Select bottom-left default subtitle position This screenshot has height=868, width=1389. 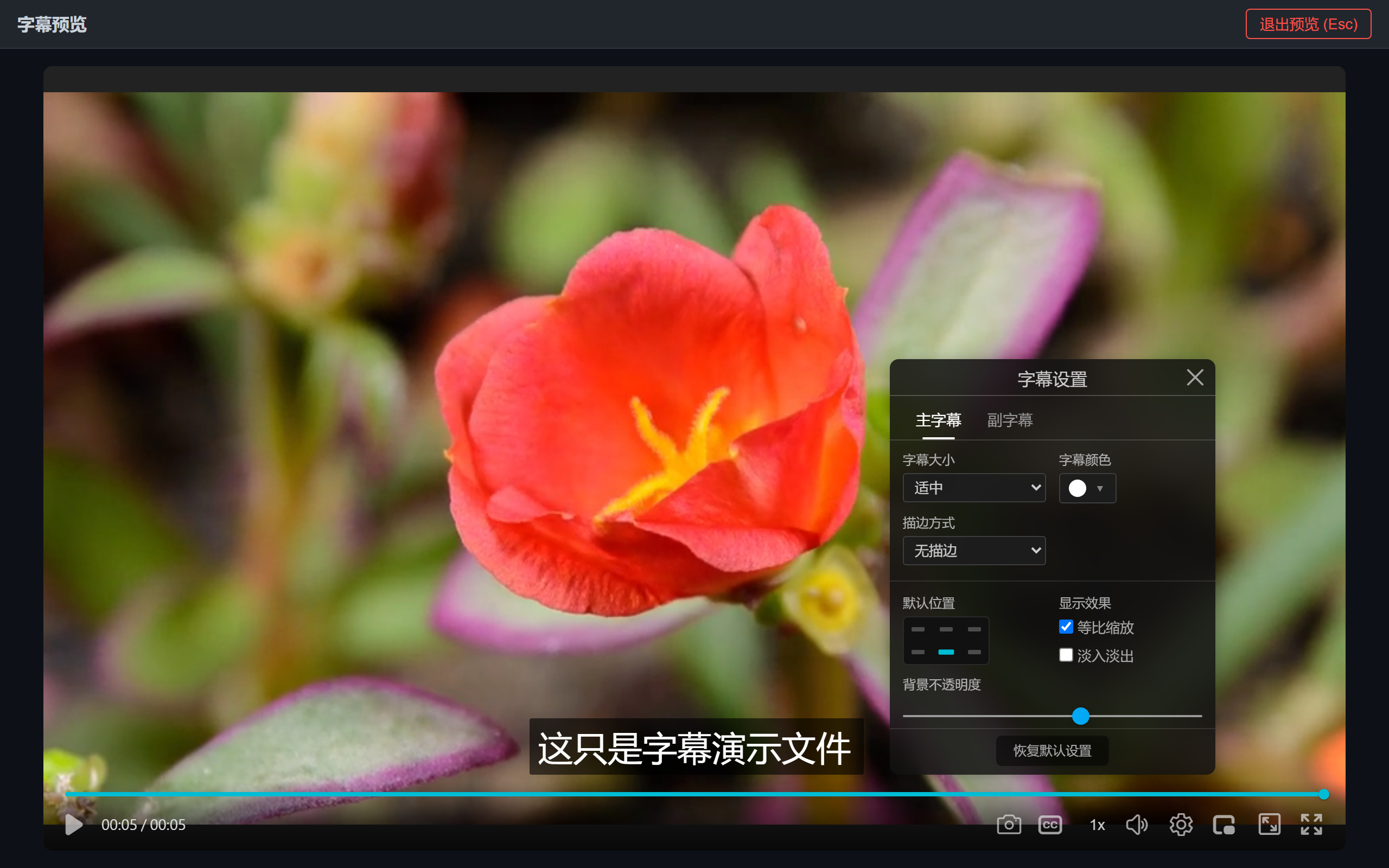[x=918, y=652]
